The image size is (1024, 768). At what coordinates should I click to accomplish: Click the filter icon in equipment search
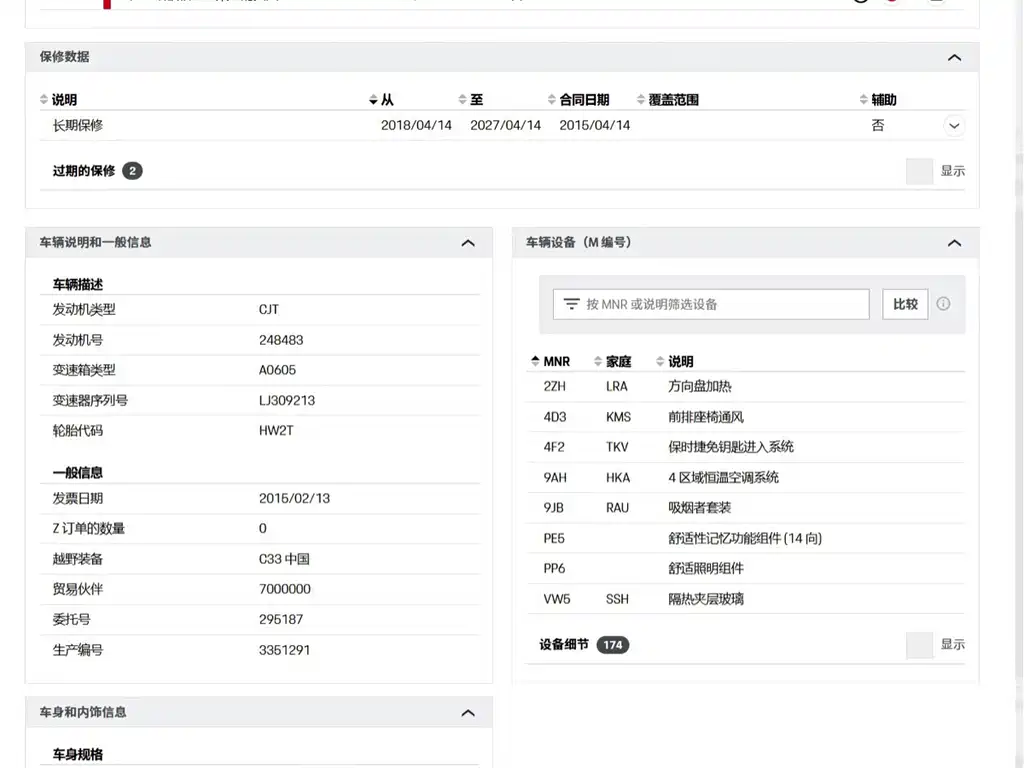(x=571, y=304)
